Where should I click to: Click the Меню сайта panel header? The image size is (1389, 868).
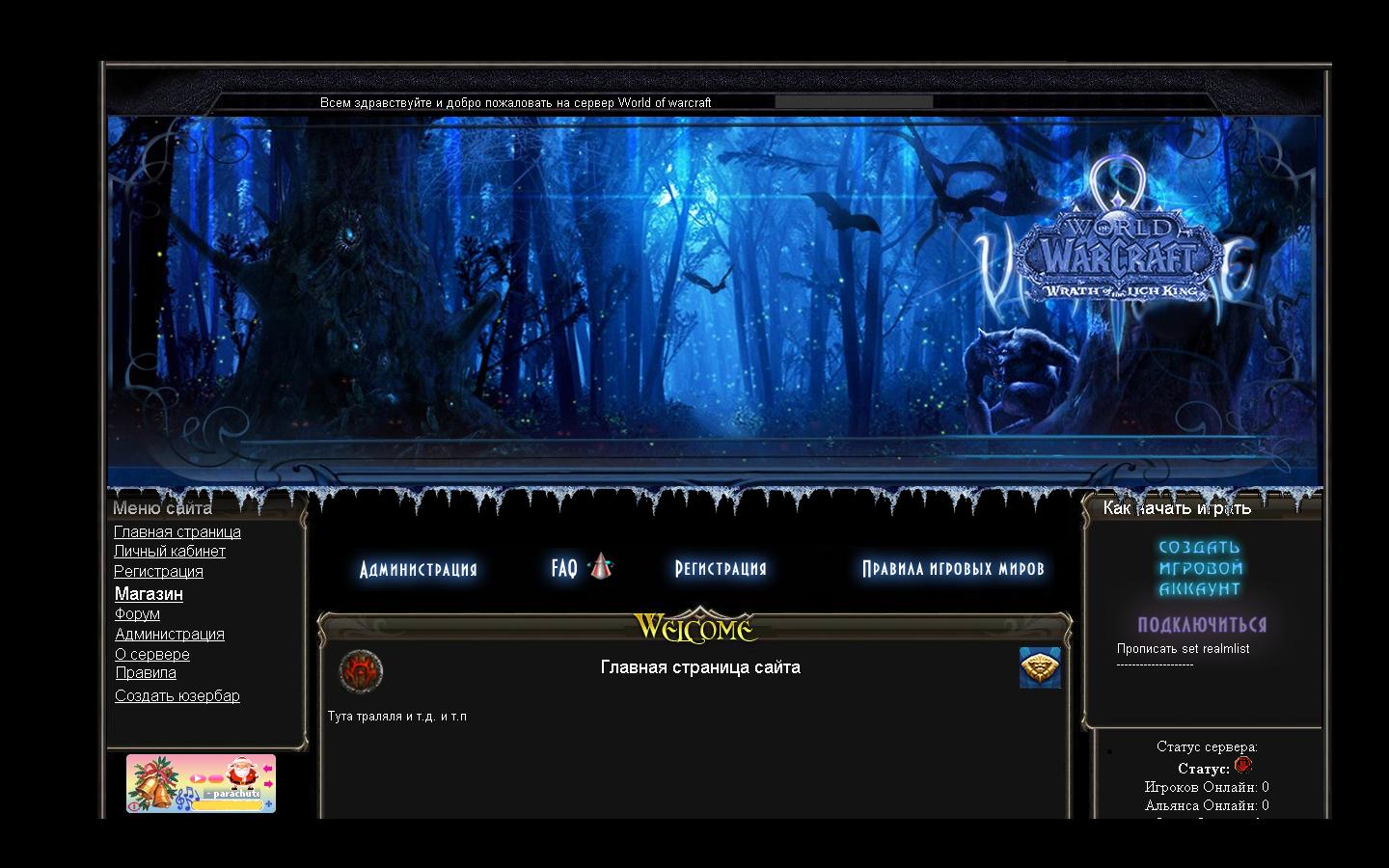[162, 508]
